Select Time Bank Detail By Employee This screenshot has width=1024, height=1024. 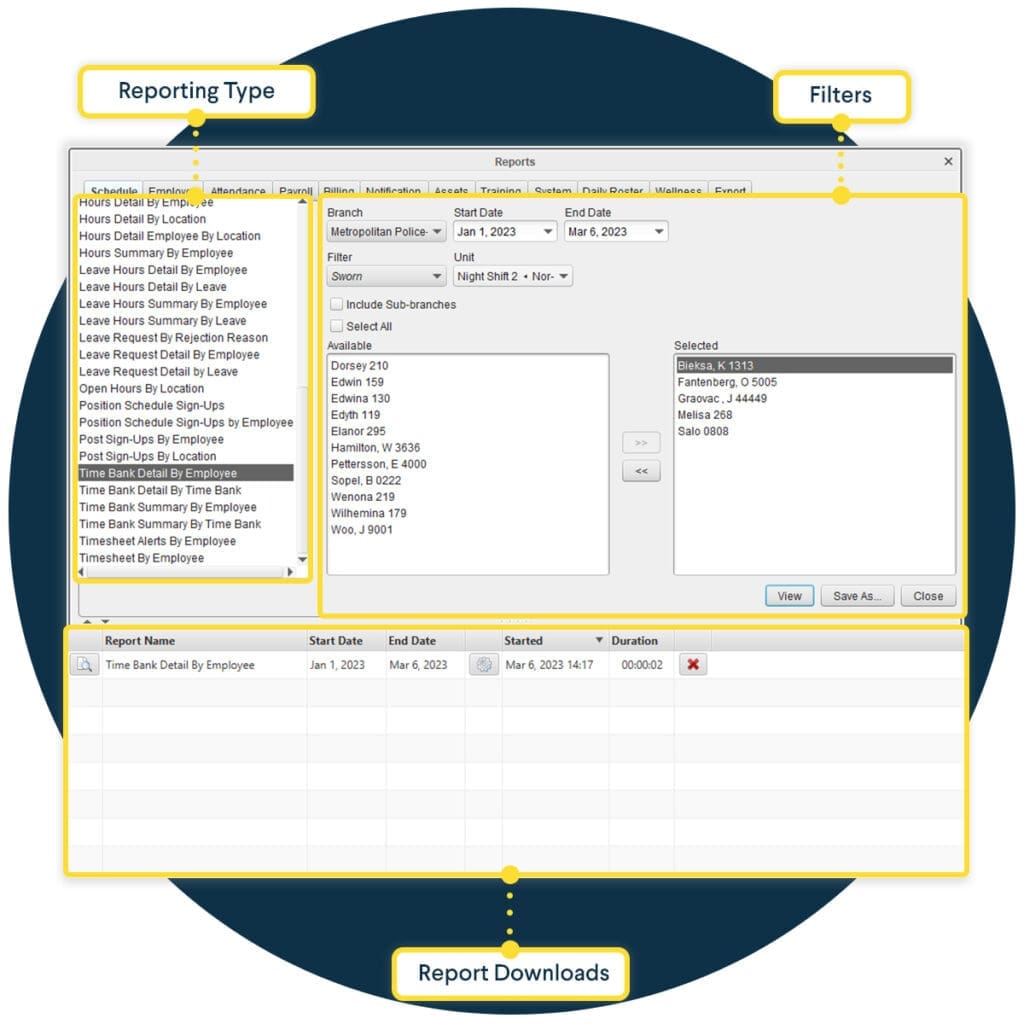[186, 473]
